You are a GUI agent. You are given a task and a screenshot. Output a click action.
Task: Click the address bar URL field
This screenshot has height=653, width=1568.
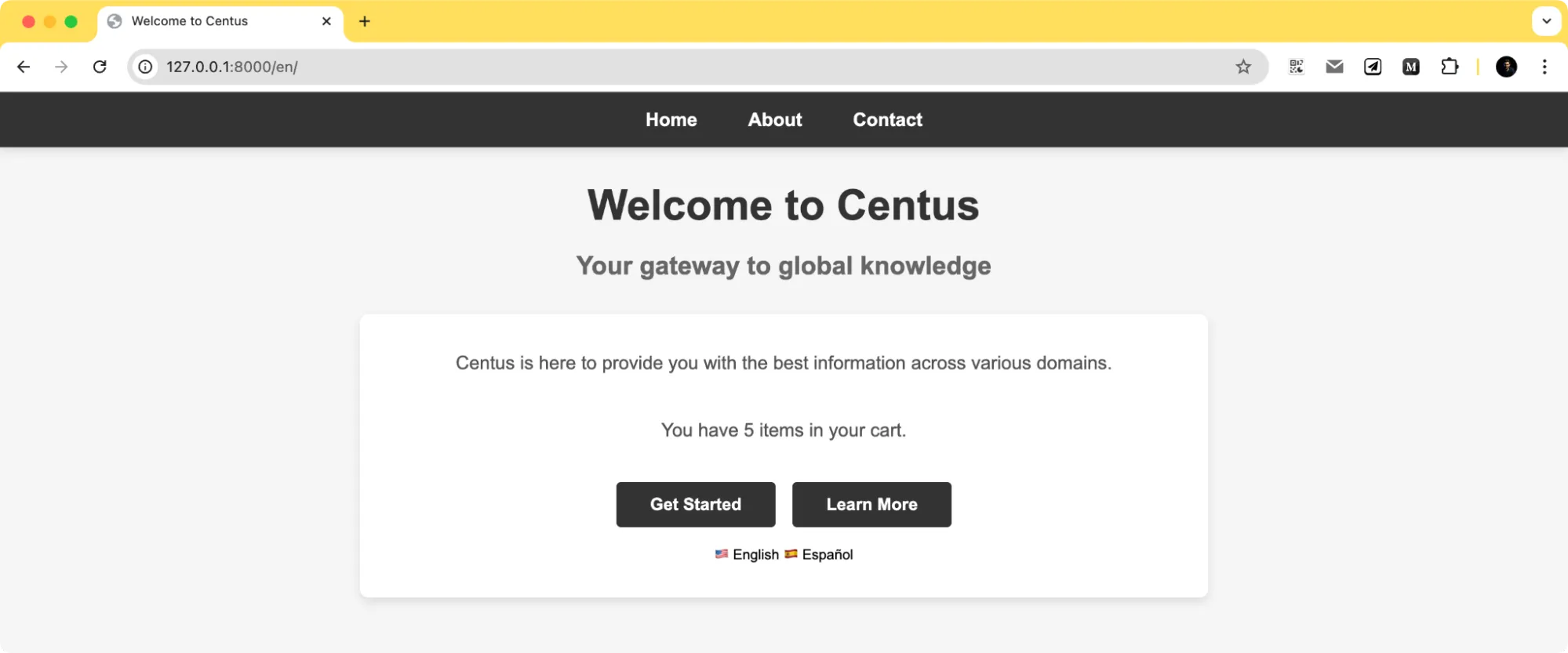click(628, 67)
